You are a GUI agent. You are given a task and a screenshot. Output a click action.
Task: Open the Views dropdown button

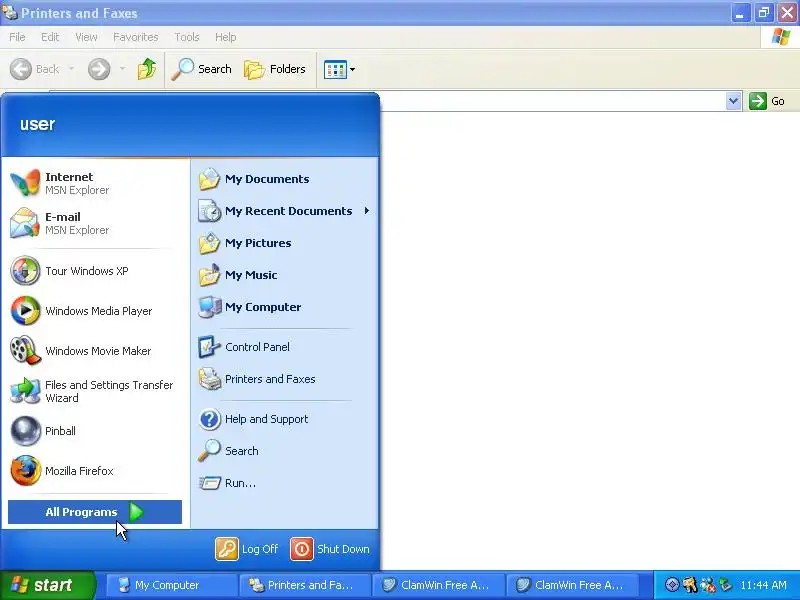tap(339, 69)
